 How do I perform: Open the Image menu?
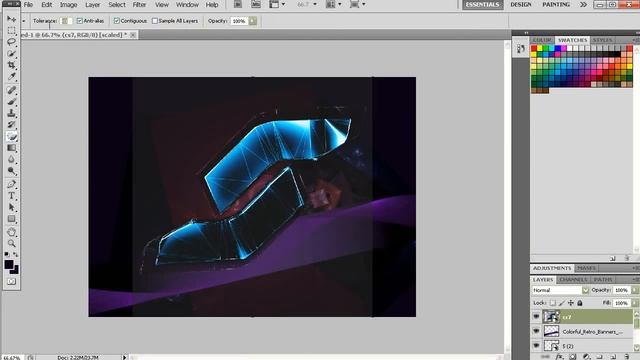pyautogui.click(x=69, y=4)
